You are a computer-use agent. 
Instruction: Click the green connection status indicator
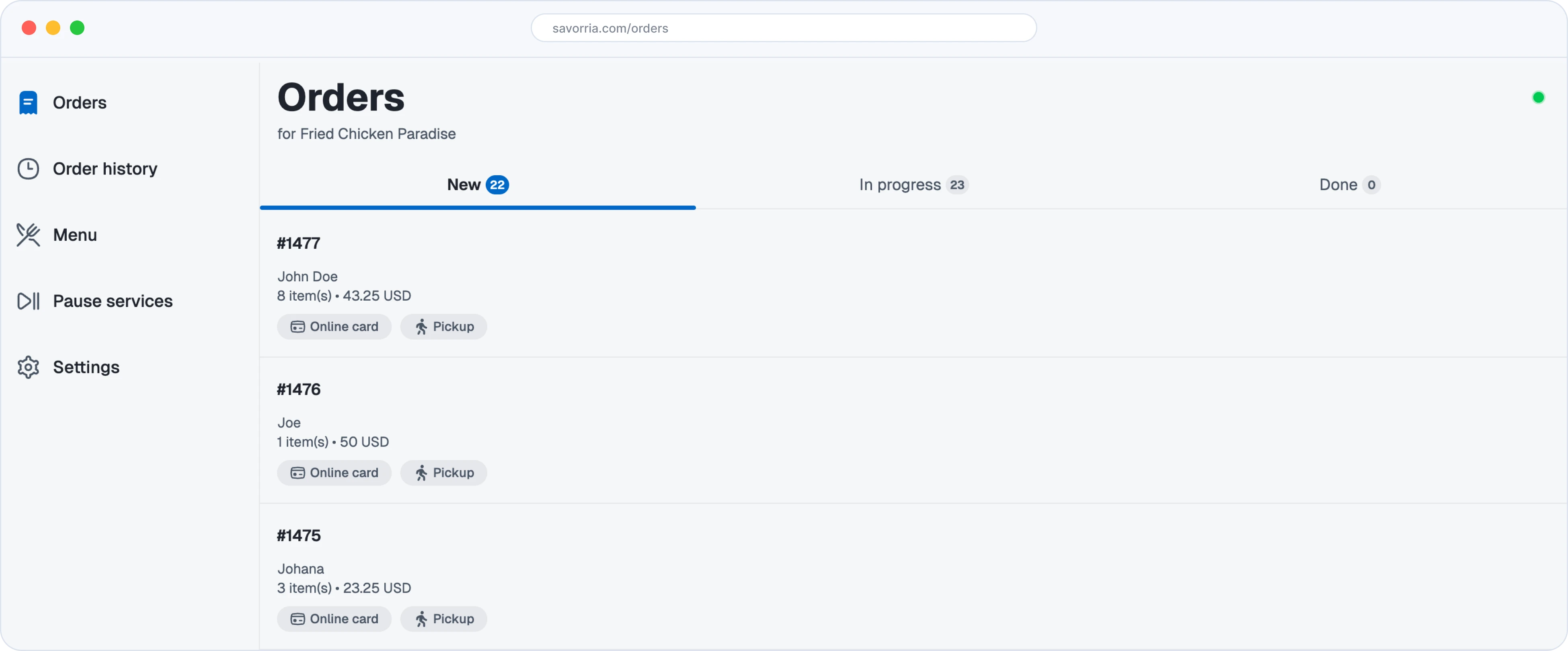click(x=1539, y=97)
